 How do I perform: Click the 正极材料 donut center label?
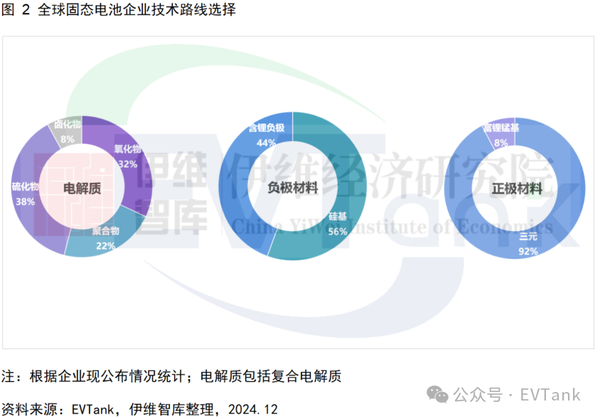pyautogui.click(x=516, y=187)
